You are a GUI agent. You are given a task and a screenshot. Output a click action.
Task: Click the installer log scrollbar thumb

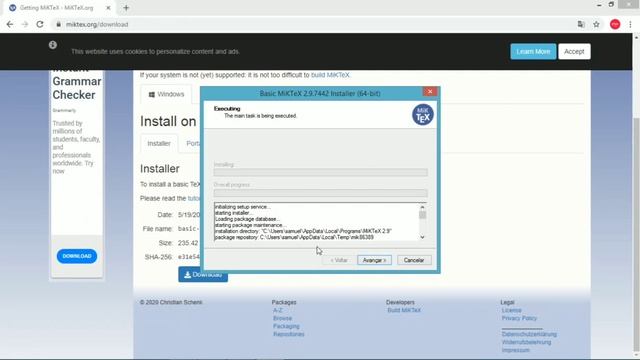click(422, 215)
